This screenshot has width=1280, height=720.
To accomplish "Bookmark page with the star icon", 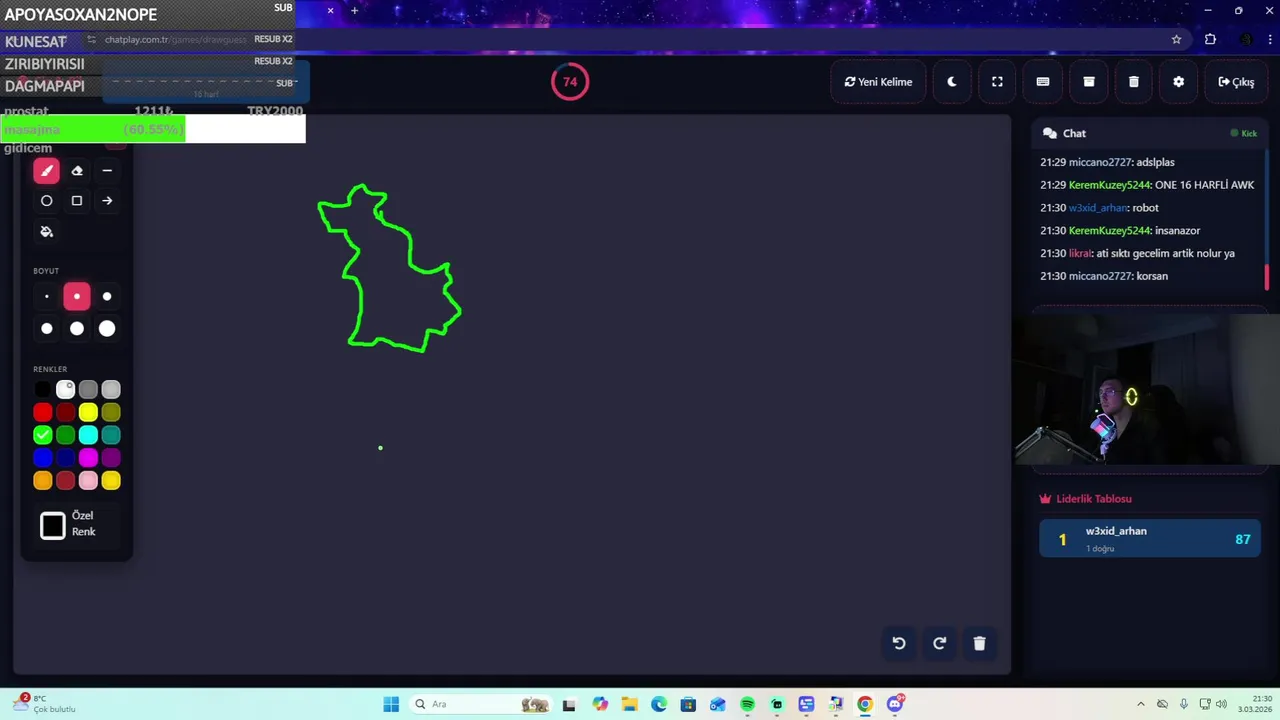I will [1176, 39].
